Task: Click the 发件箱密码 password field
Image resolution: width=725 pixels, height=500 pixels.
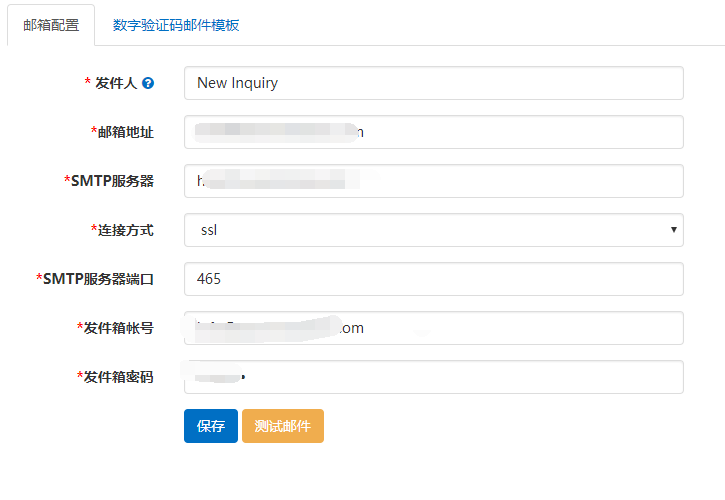Action: [x=434, y=377]
